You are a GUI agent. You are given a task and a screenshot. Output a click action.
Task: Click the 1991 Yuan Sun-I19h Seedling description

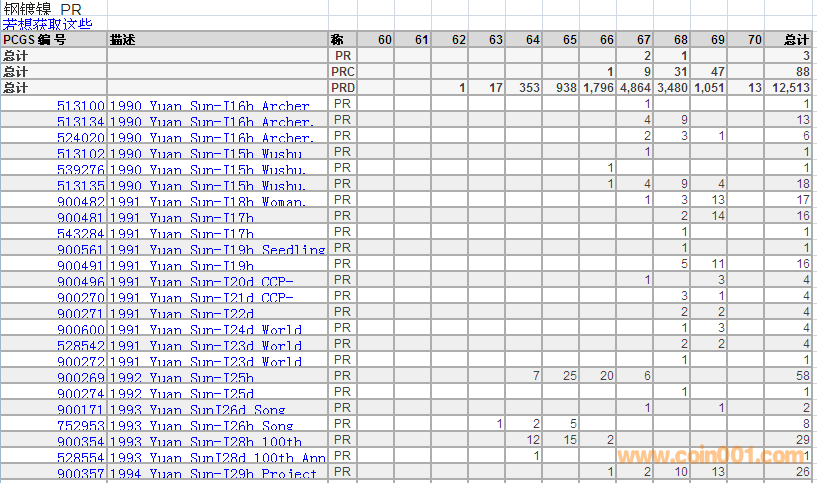(x=217, y=250)
